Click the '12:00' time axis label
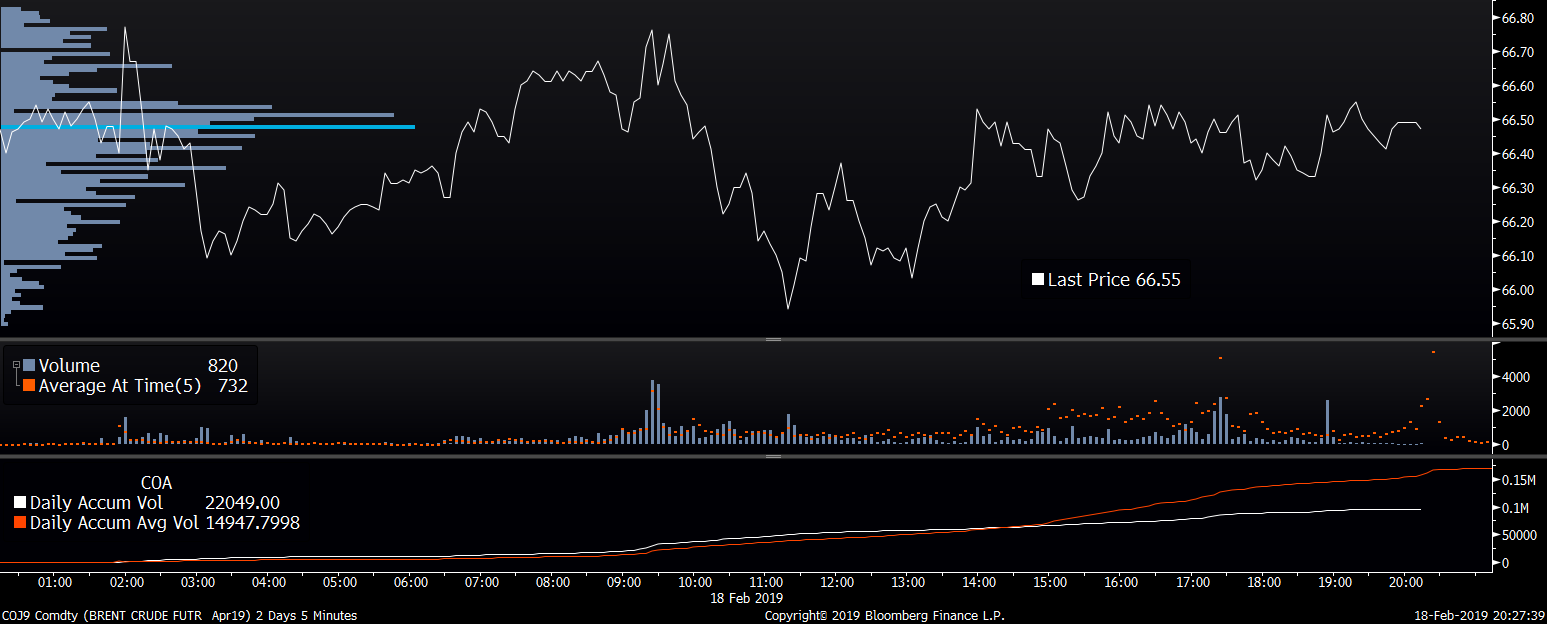 (x=837, y=582)
